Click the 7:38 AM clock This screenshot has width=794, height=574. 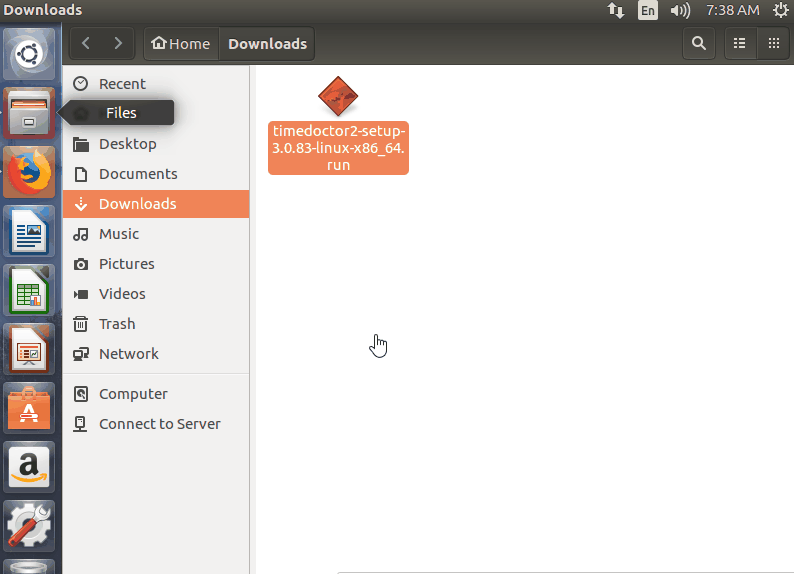[x=732, y=10]
